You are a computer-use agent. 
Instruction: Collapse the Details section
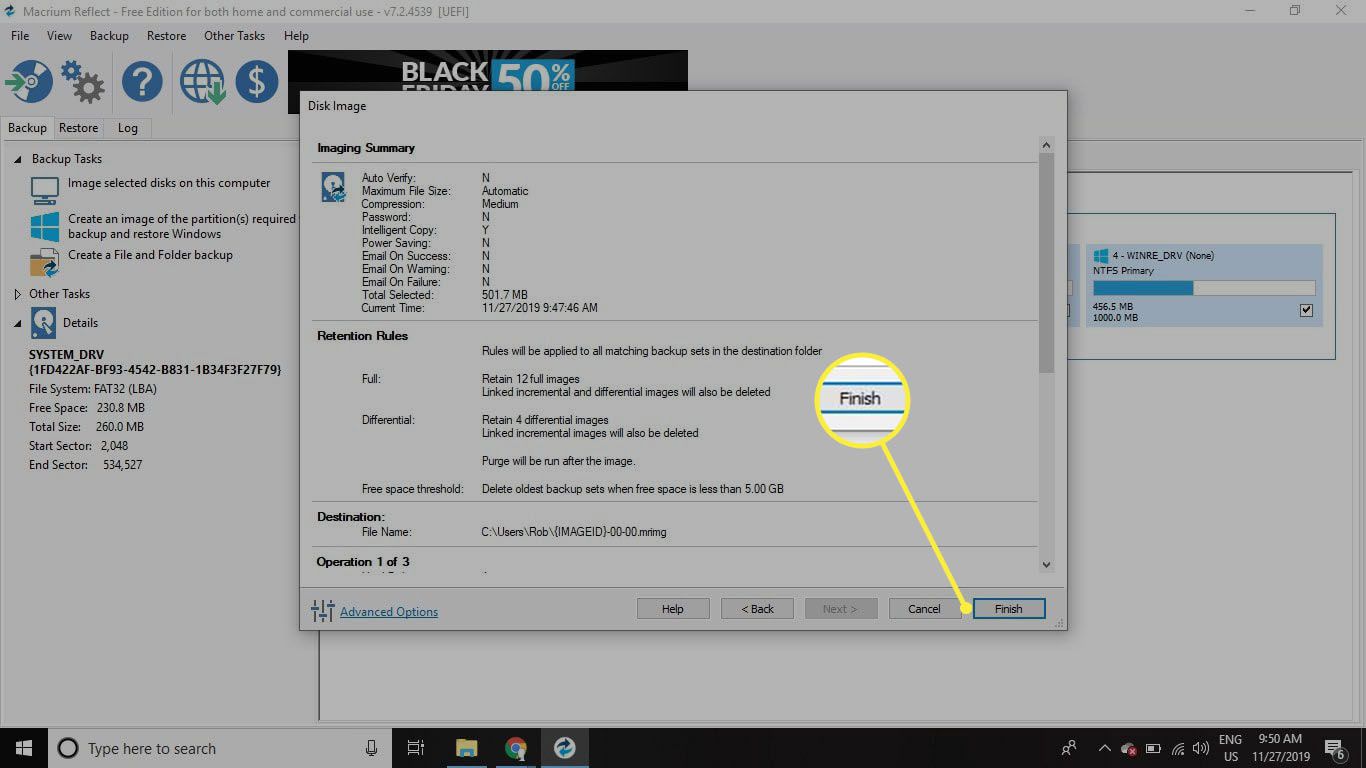17,323
